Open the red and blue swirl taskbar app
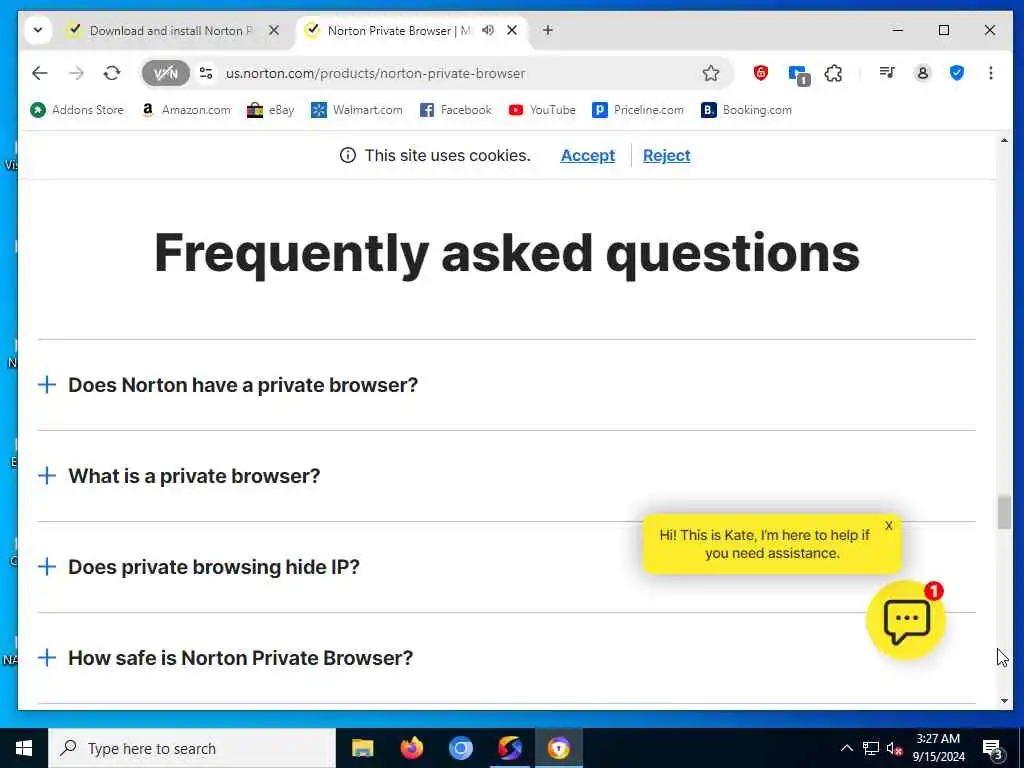This screenshot has width=1024, height=768. [x=509, y=748]
